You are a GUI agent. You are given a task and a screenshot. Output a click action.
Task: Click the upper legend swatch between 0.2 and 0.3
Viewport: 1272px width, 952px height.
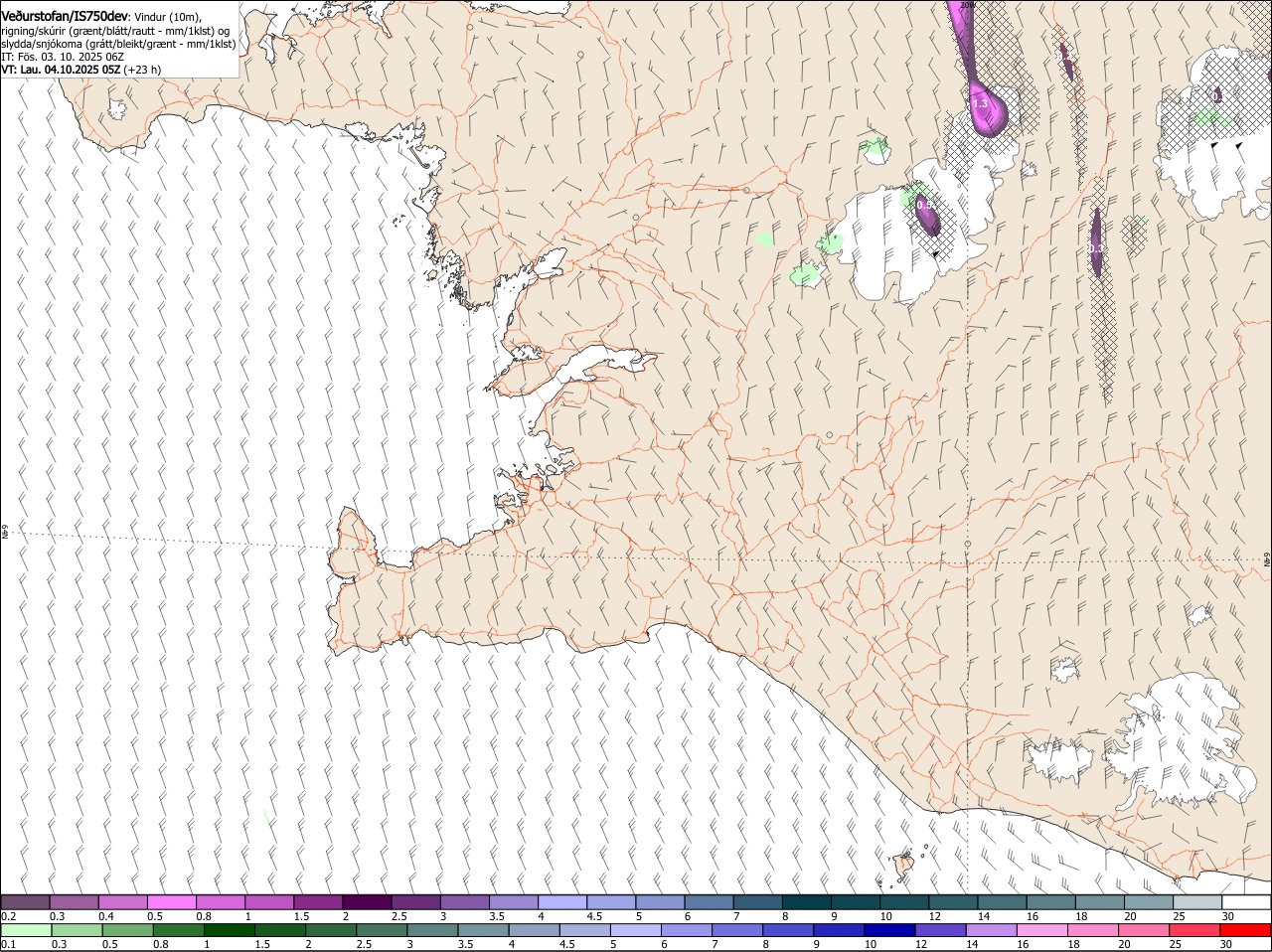point(25,902)
